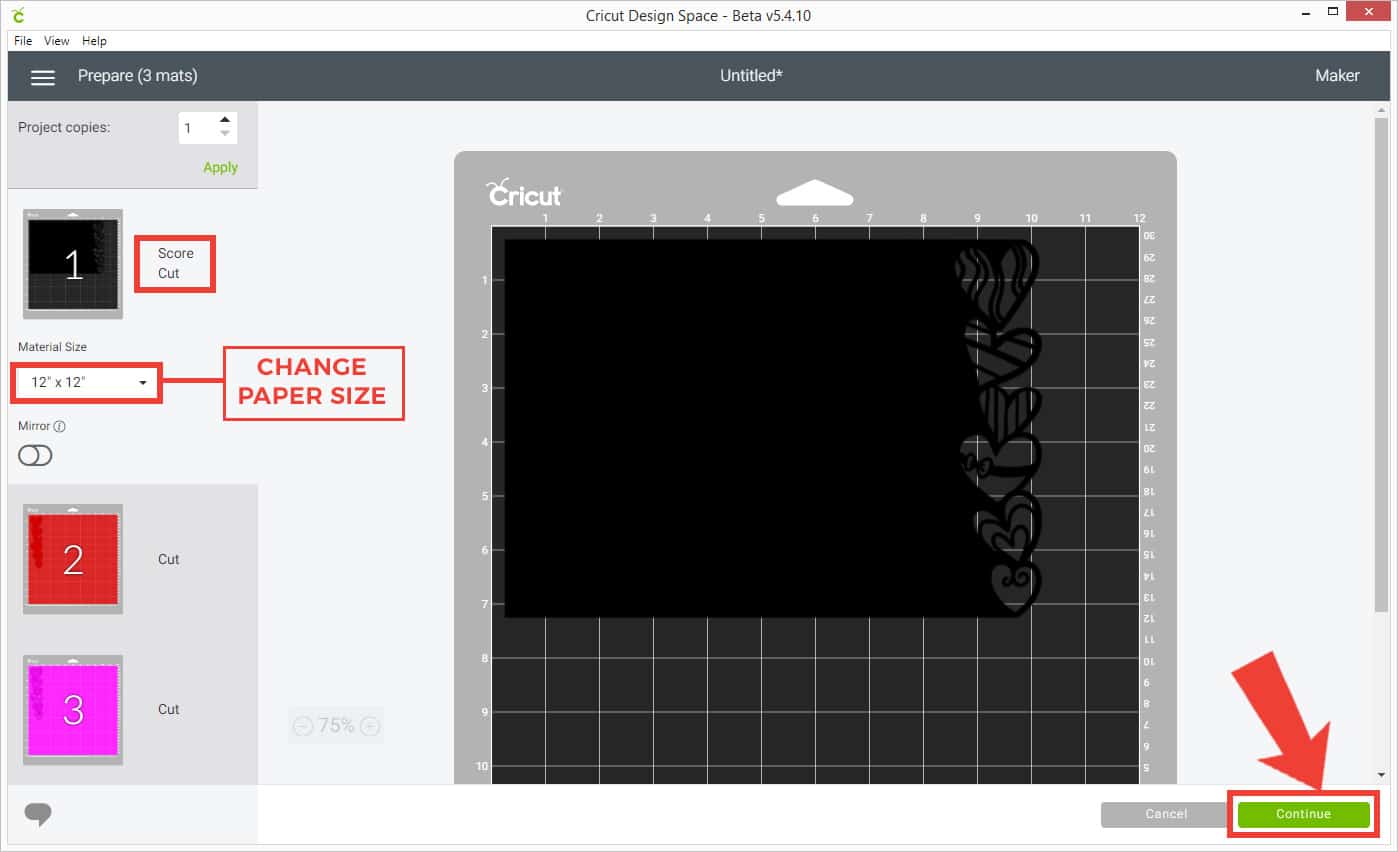Close the window with the red X
This screenshot has height=852, width=1398.
point(1369,12)
